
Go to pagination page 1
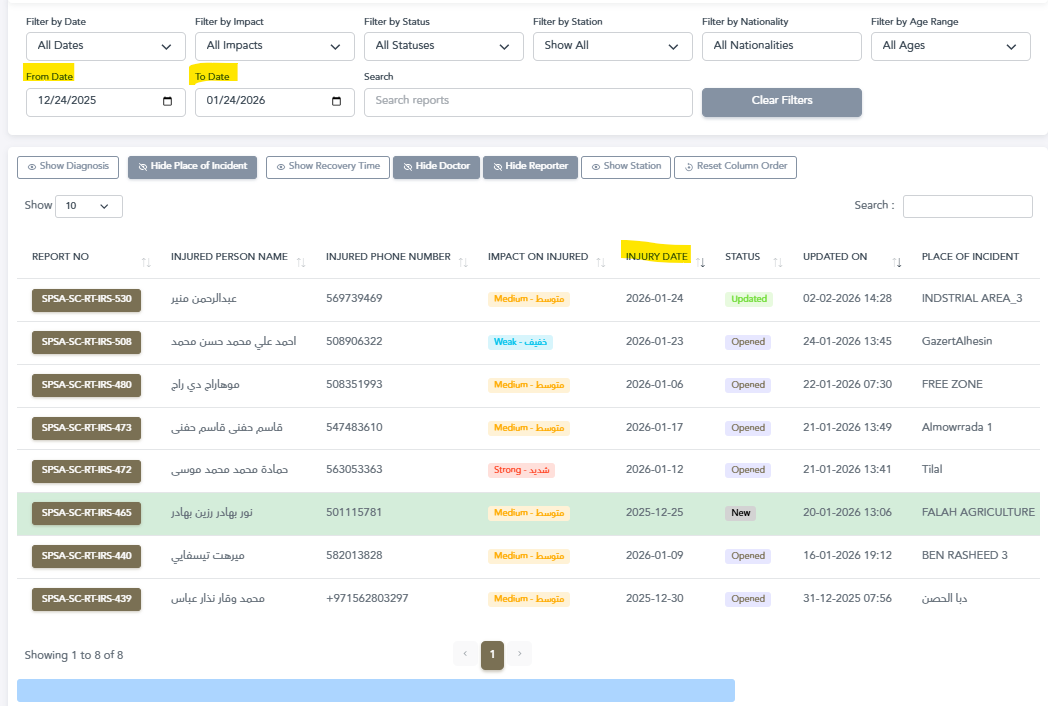492,655
